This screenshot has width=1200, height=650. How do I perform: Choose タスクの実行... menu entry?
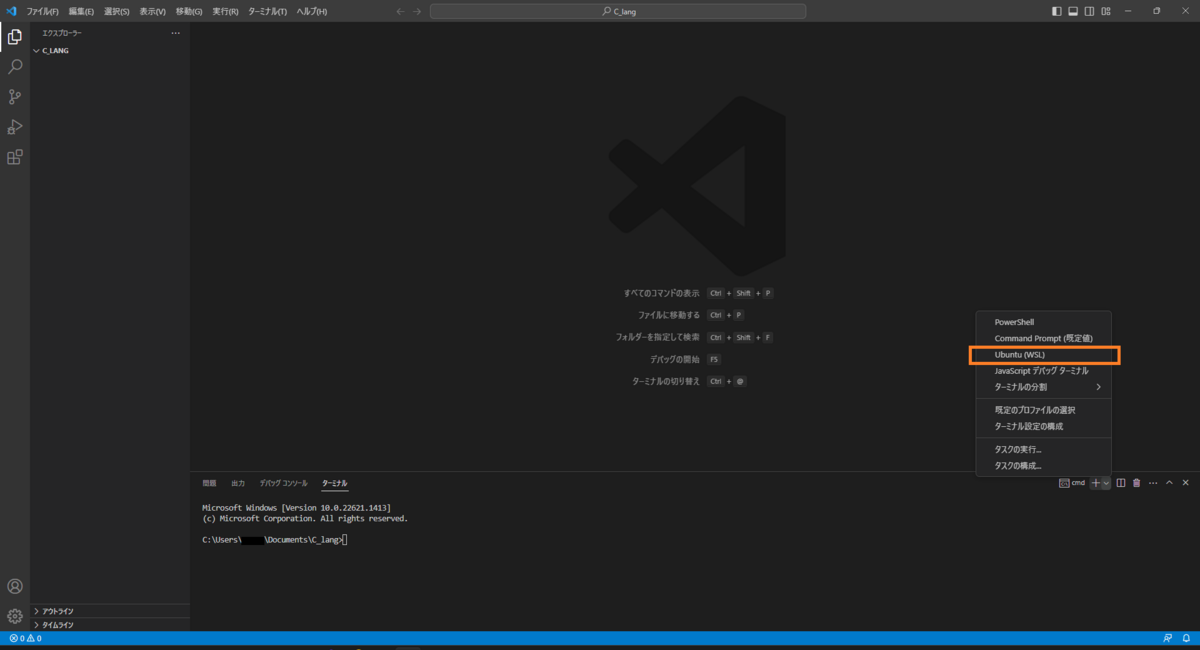(1044, 450)
